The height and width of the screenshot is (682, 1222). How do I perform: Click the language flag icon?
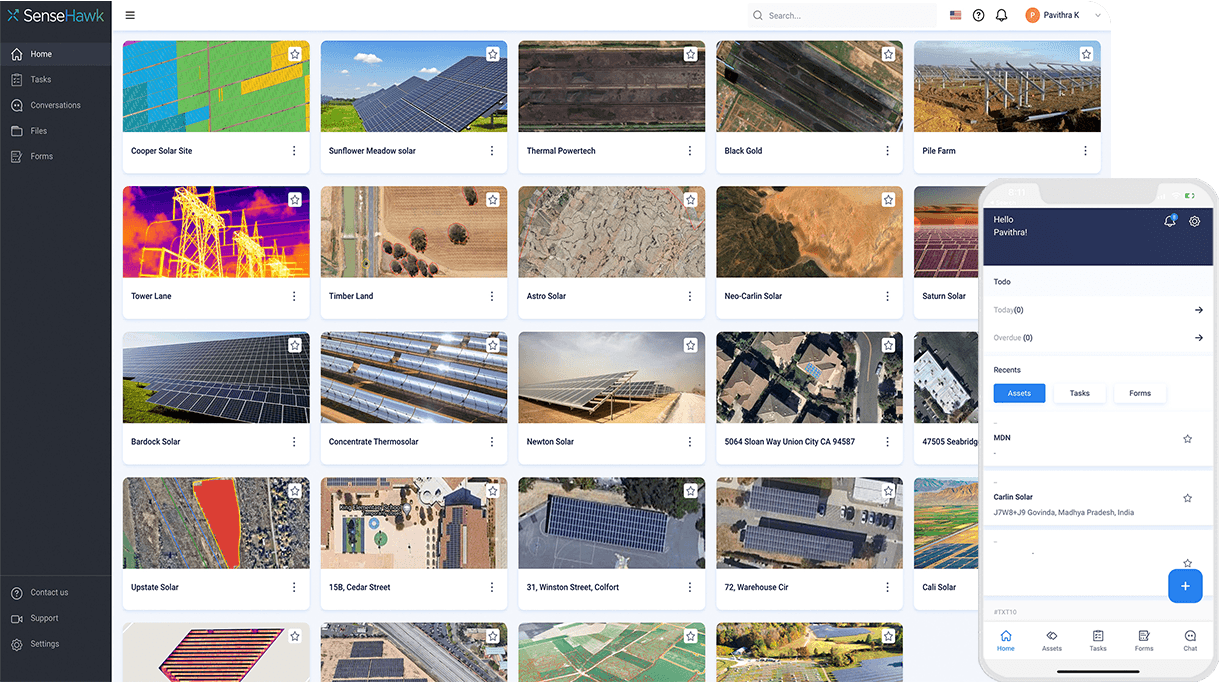[955, 16]
